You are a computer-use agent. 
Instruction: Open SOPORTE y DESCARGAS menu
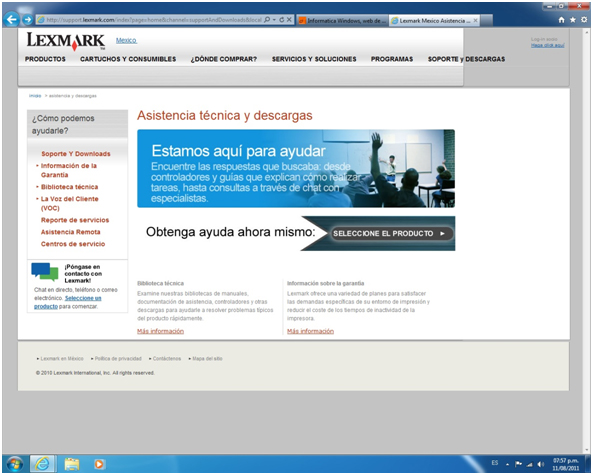pyautogui.click(x=466, y=59)
